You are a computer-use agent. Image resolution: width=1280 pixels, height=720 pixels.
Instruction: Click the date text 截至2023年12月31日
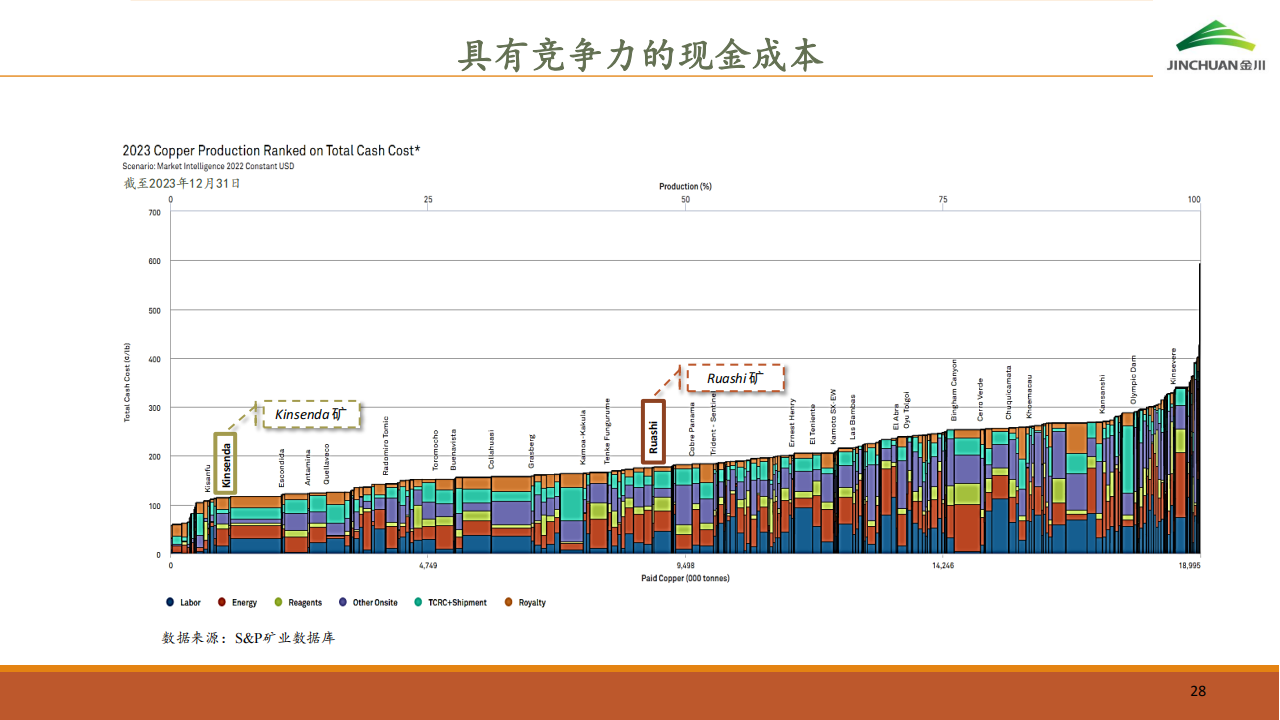[x=183, y=184]
